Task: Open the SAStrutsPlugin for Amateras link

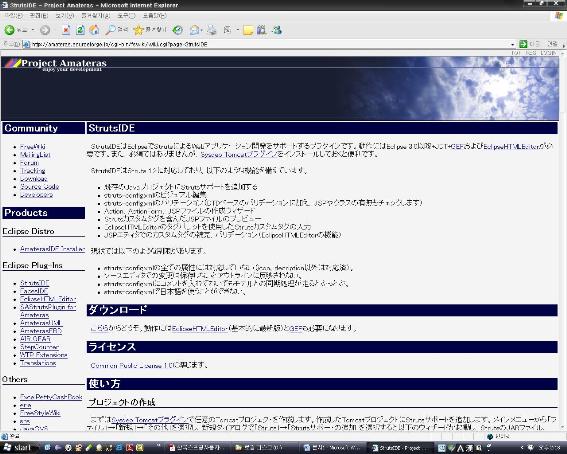Action: point(48,310)
